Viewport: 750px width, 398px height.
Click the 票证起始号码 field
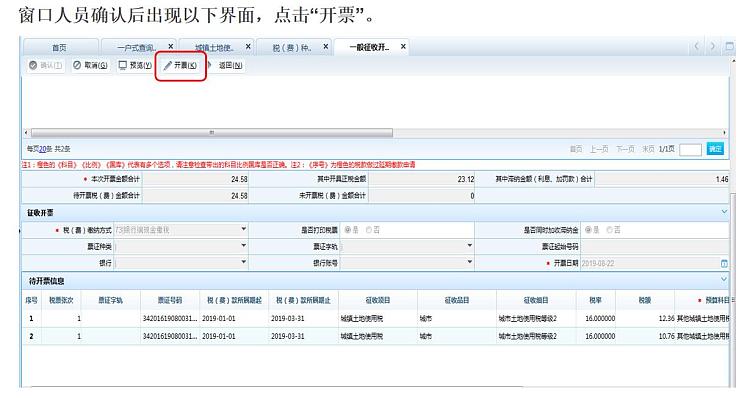[654, 246]
